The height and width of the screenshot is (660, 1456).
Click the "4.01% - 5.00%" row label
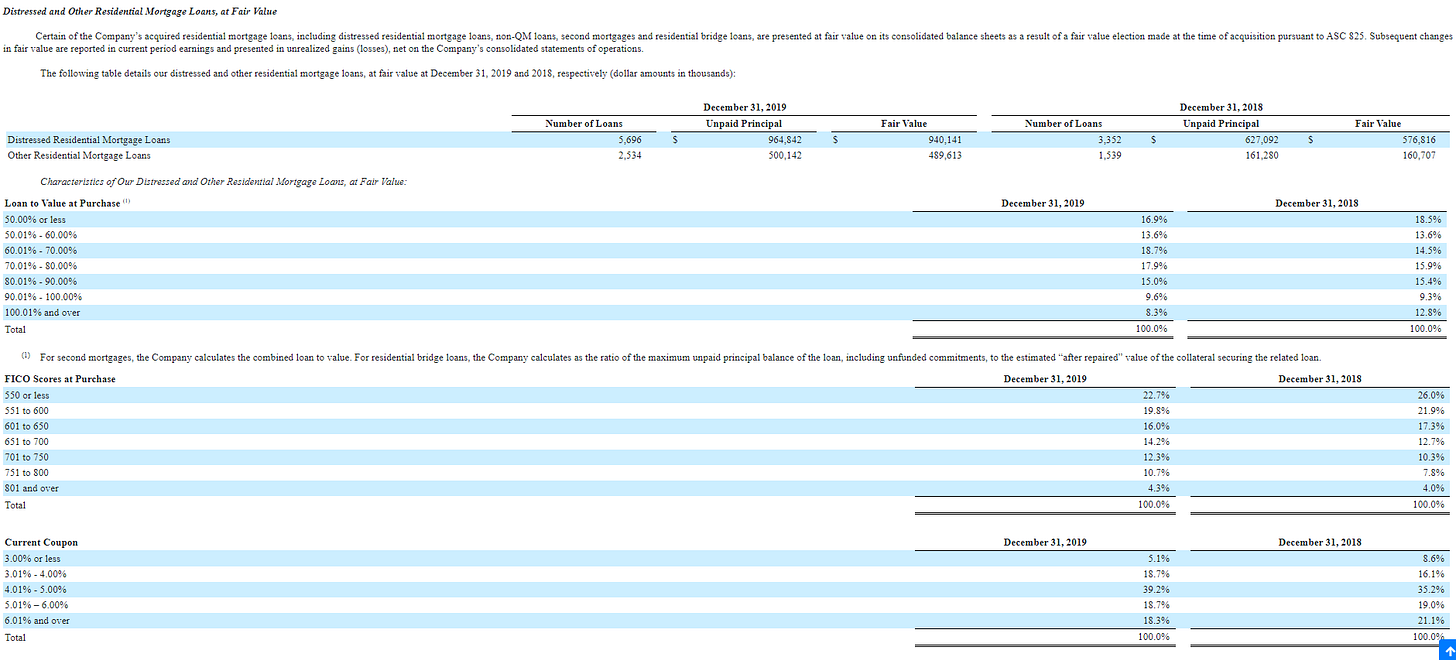tap(36, 590)
